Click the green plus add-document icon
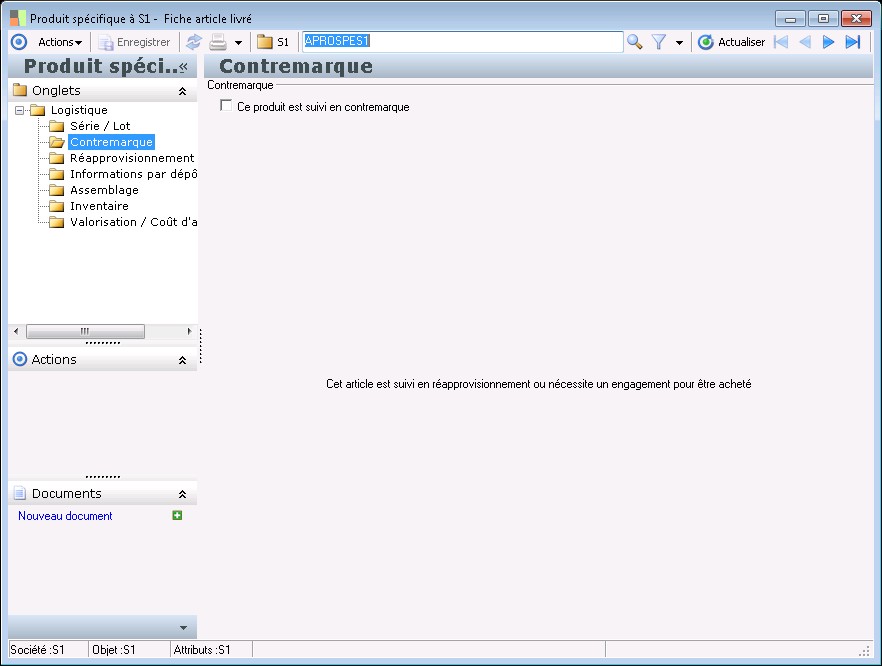882x666 pixels. click(177, 515)
